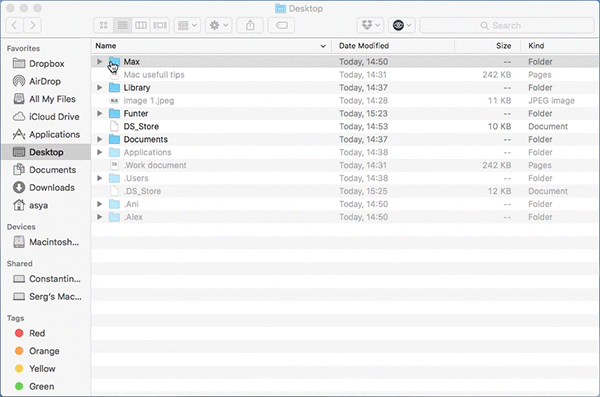The height and width of the screenshot is (397, 600).
Task: Click the Edit Tags toolbar icon
Action: pos(281,26)
